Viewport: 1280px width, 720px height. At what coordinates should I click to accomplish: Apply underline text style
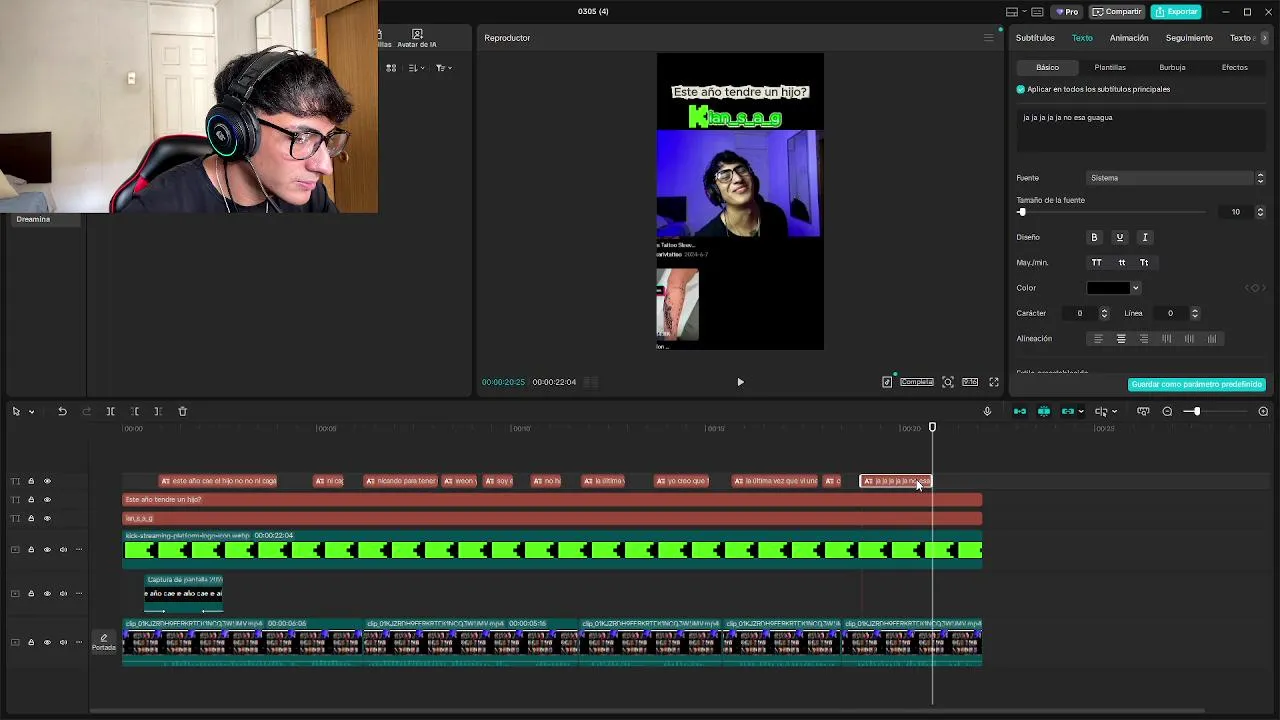point(1119,237)
